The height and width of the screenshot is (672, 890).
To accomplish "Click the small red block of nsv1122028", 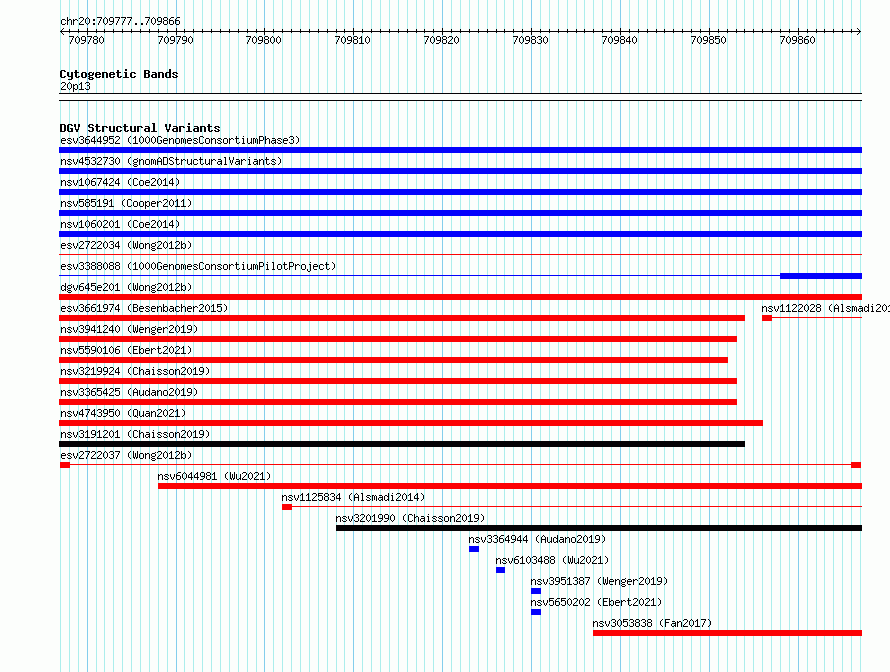I will (x=767, y=318).
